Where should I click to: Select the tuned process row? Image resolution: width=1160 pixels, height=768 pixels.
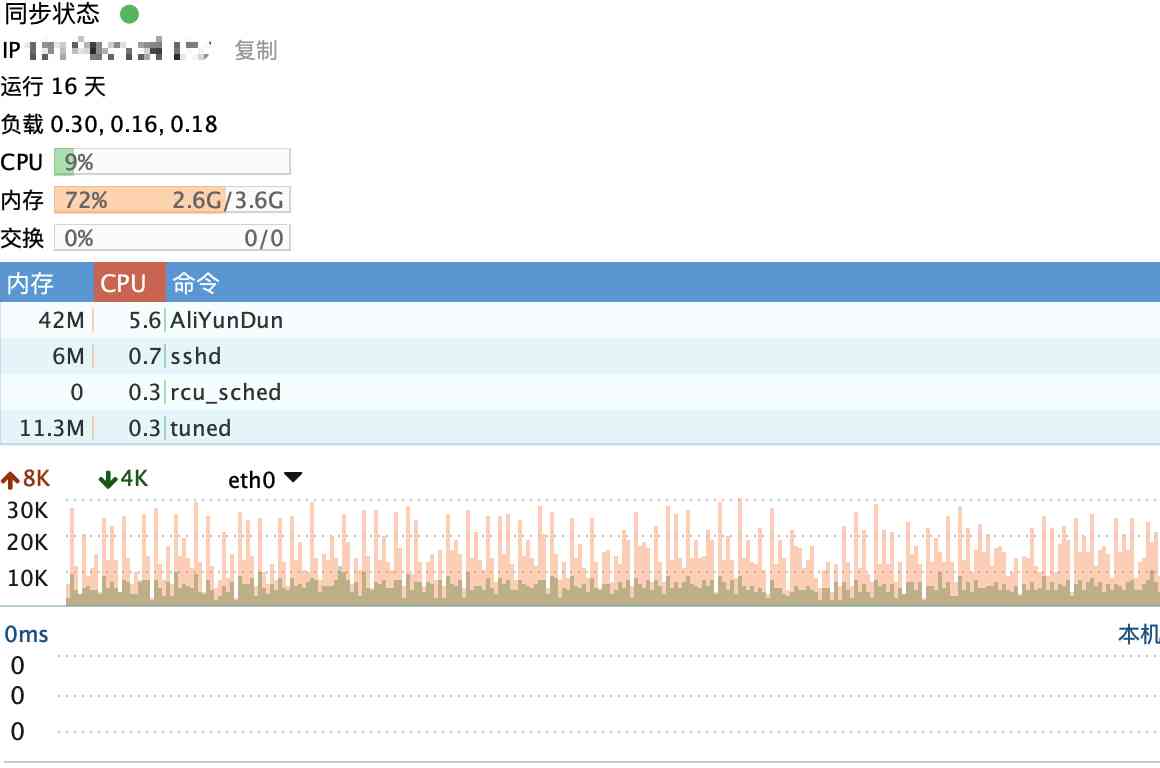(x=580, y=428)
